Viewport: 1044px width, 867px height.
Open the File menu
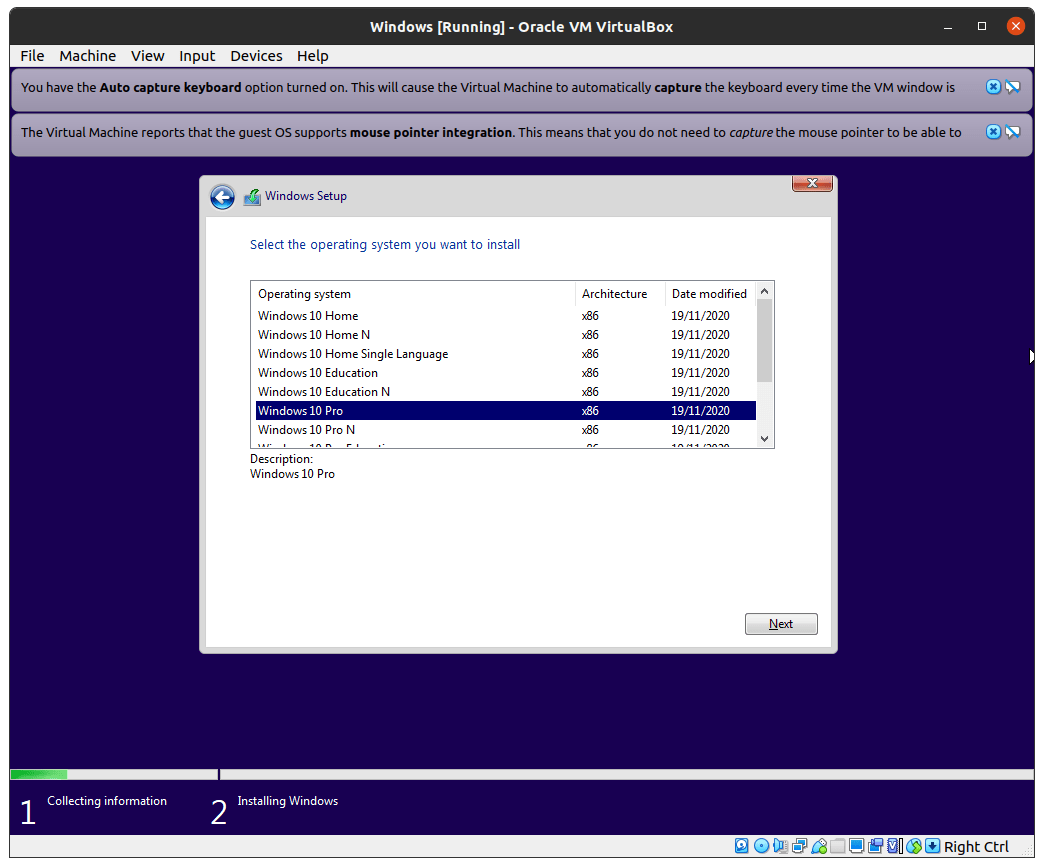coord(32,56)
